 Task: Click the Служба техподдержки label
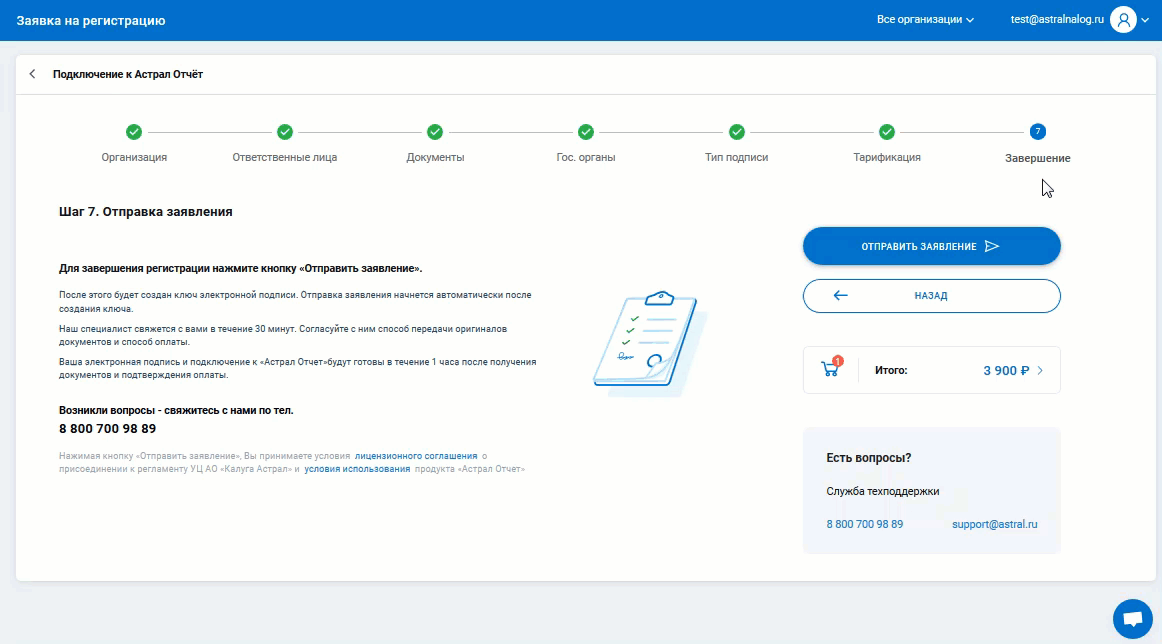pos(883,491)
